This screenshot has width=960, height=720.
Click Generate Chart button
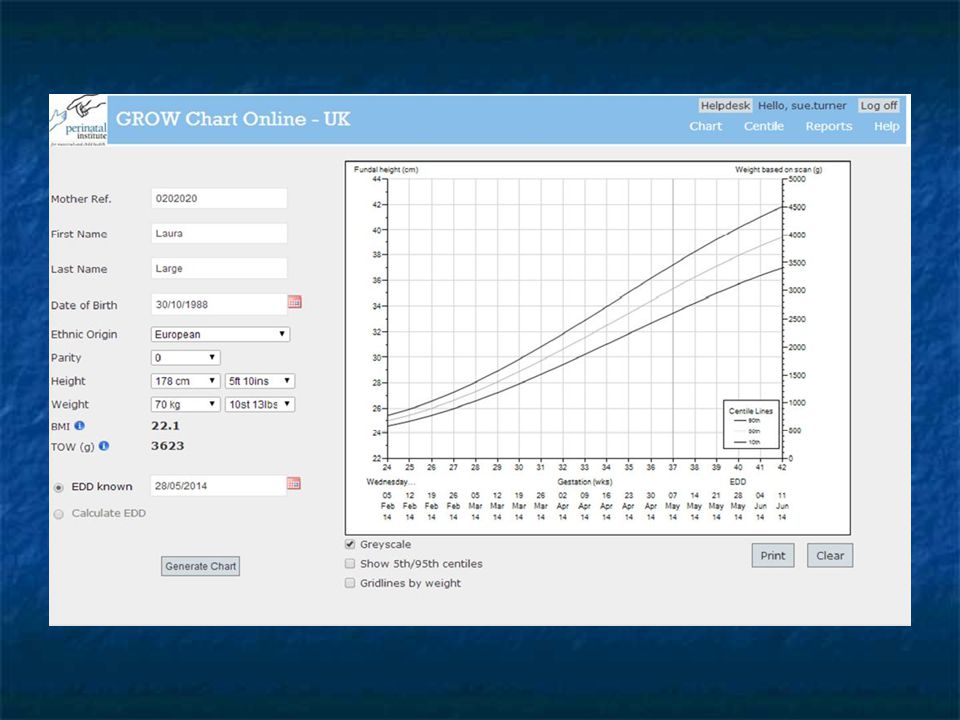[200, 566]
